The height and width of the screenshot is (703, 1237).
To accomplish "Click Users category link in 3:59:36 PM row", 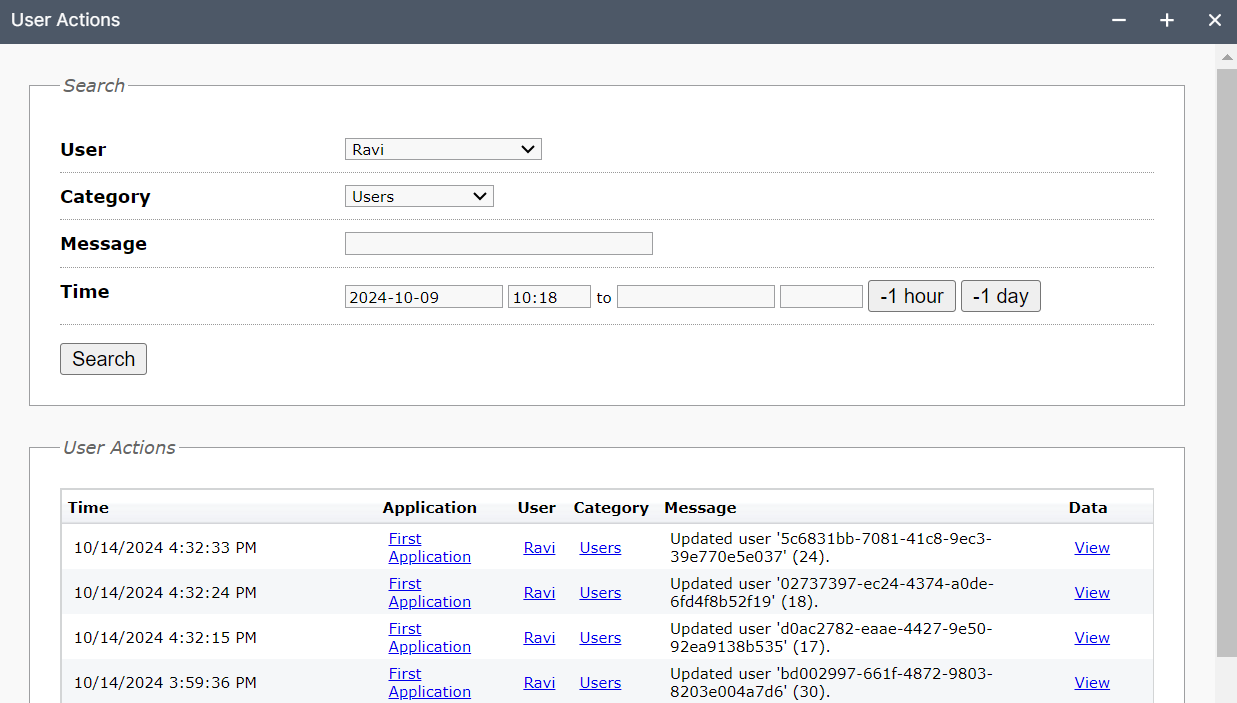I will (600, 683).
